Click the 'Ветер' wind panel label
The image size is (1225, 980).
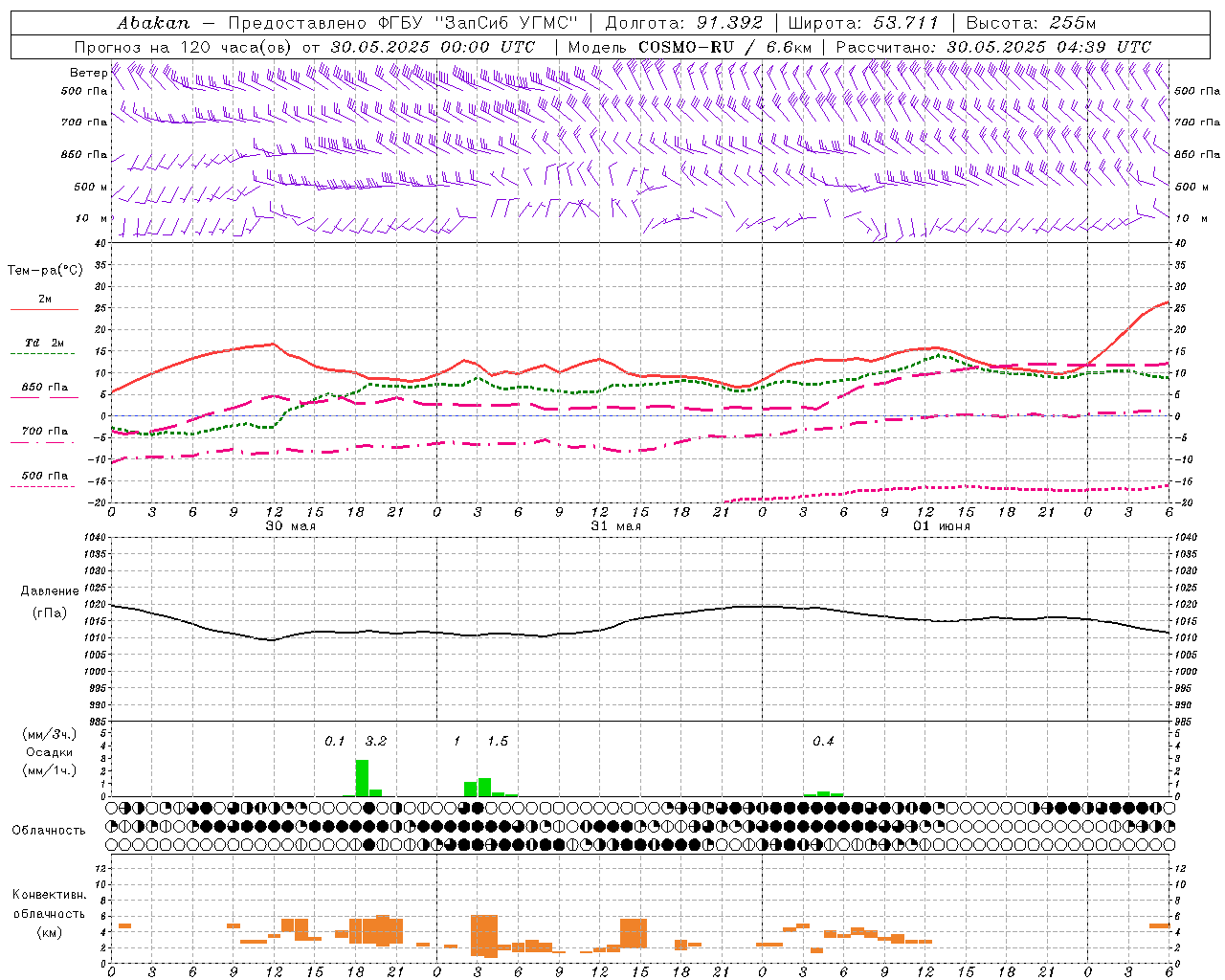88,73
